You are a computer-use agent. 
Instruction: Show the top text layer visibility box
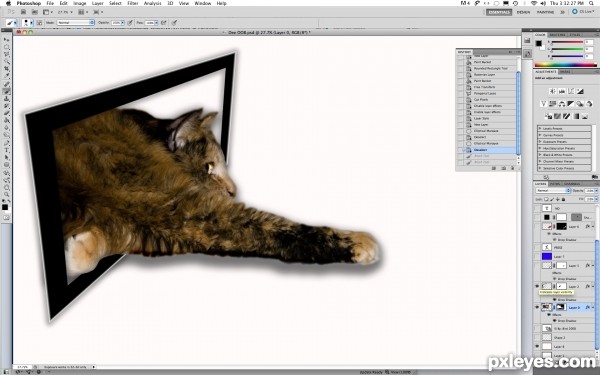[x=537, y=208]
